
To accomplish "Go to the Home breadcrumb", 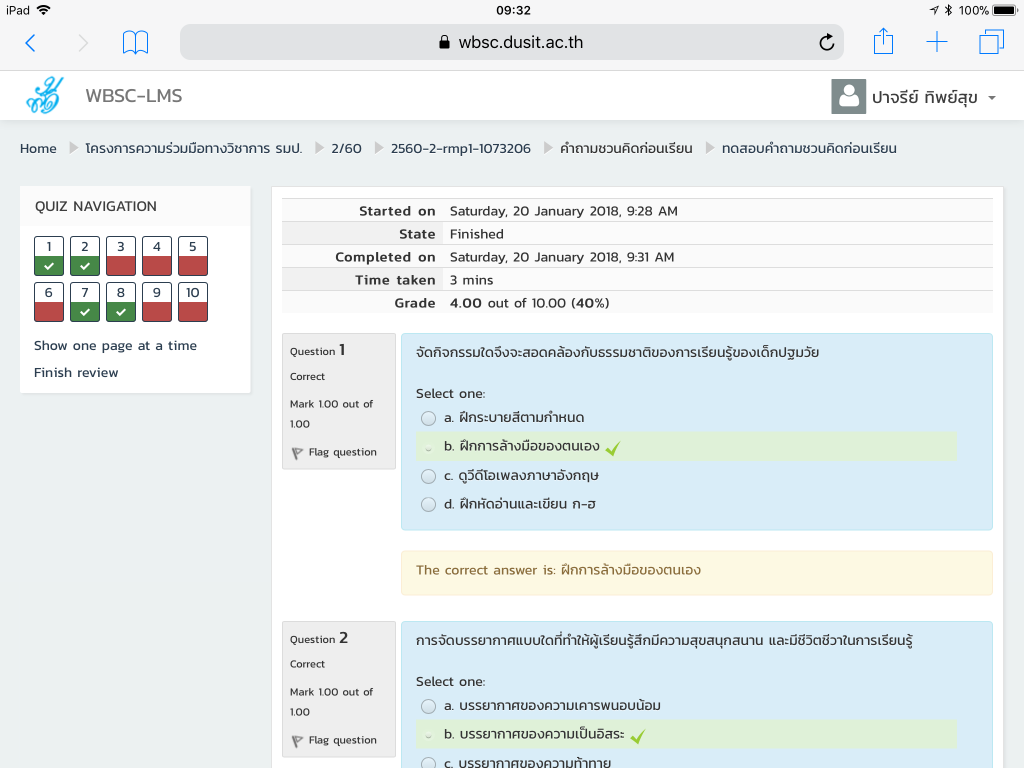I will pyautogui.click(x=38, y=149).
